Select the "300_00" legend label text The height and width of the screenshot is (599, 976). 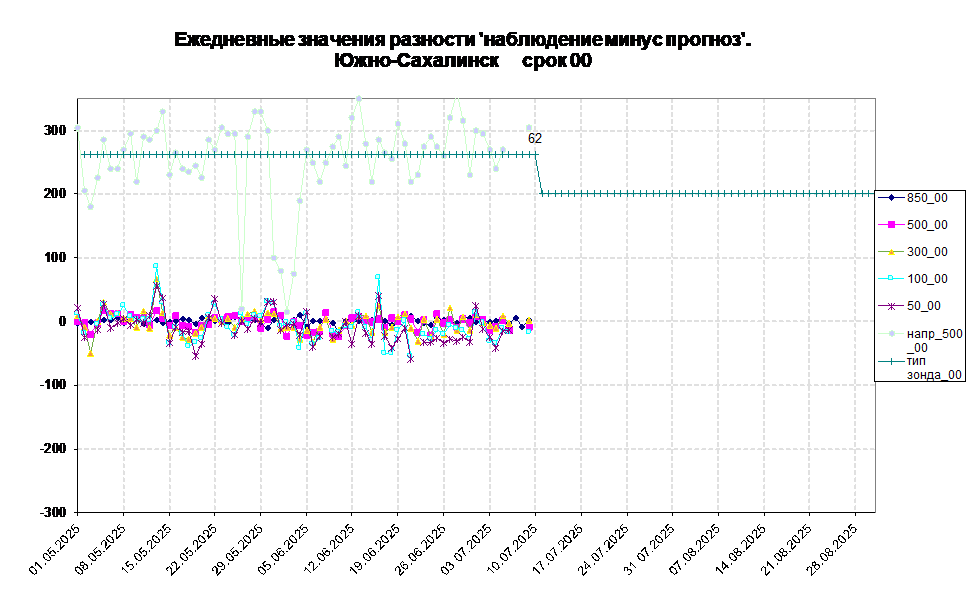(x=927, y=252)
